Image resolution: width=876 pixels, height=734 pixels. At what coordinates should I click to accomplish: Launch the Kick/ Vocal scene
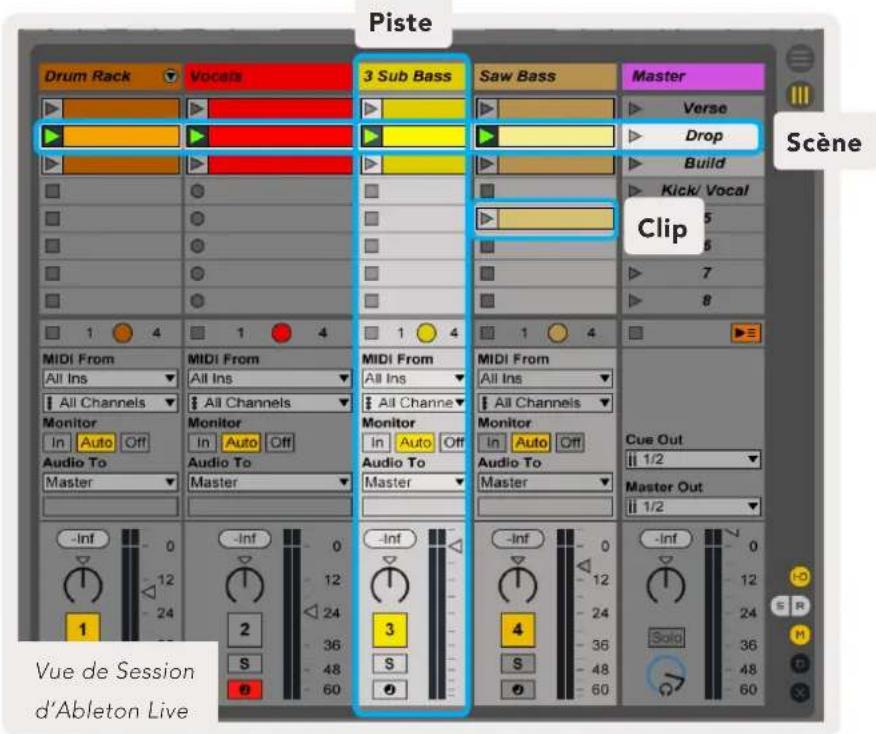click(x=635, y=190)
